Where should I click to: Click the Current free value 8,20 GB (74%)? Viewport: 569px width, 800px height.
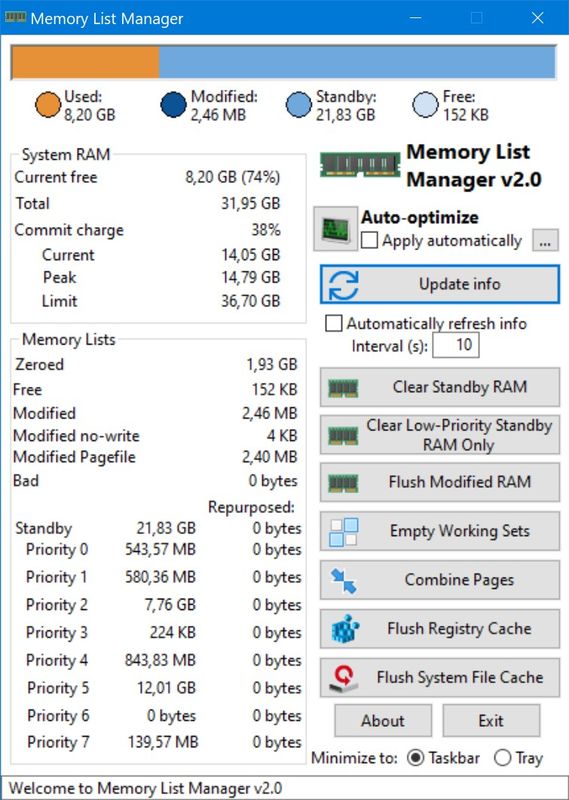point(233,177)
